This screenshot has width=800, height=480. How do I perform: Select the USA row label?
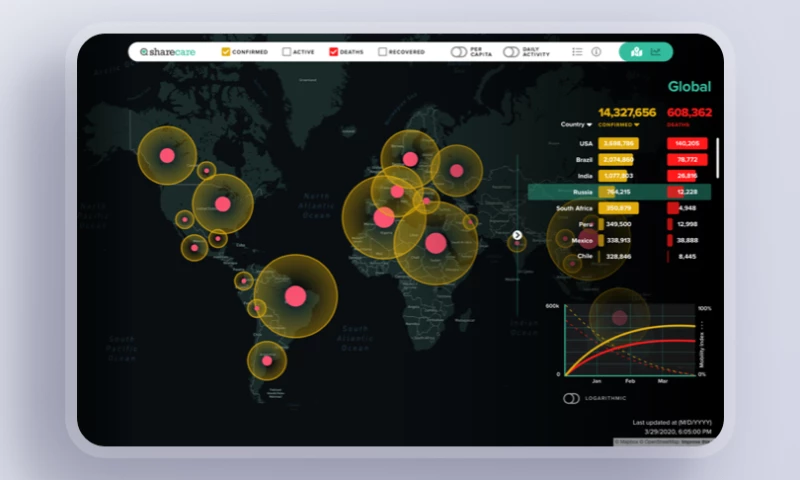tap(586, 144)
